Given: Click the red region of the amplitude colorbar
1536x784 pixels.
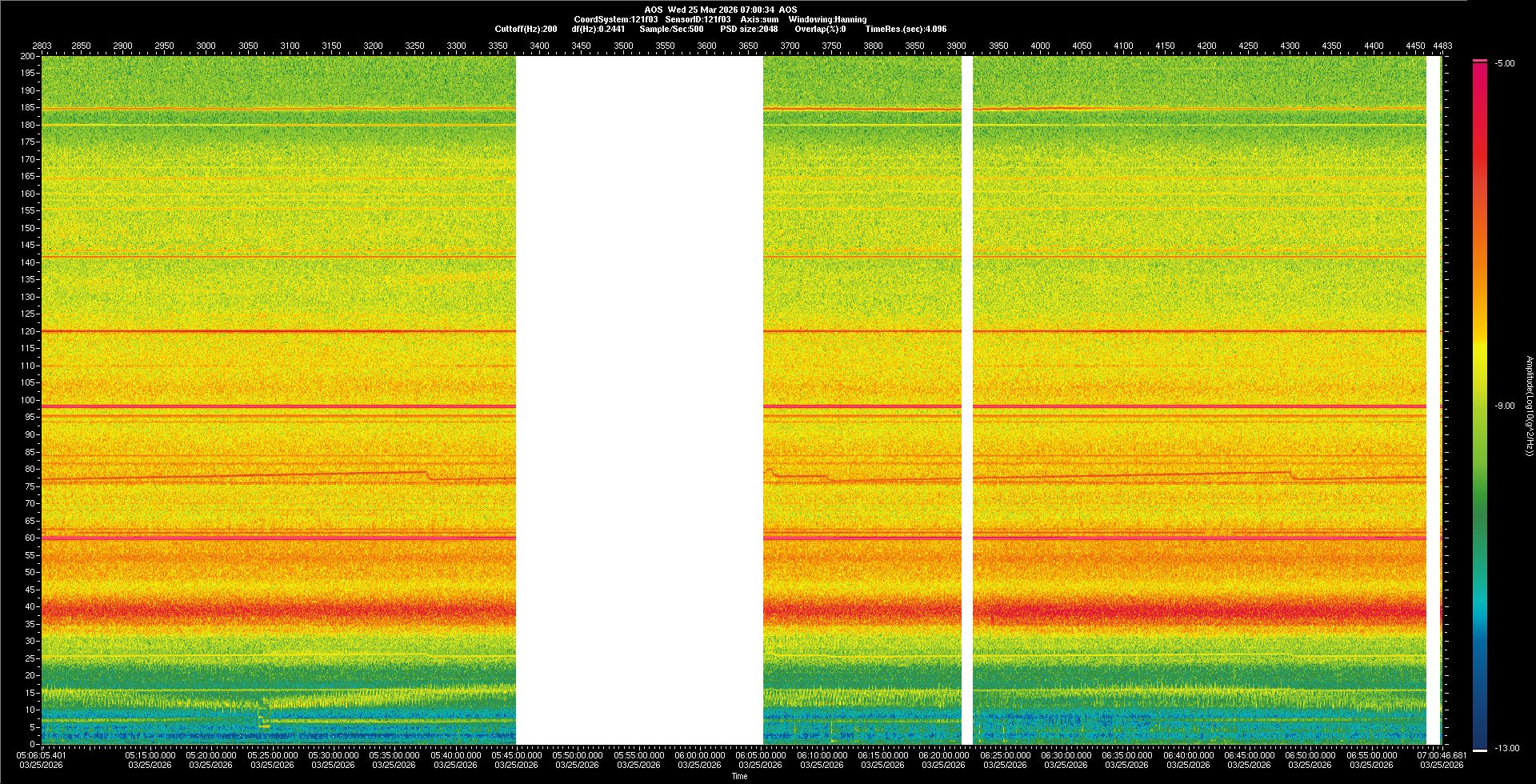Looking at the screenshot, I should point(1480,144).
